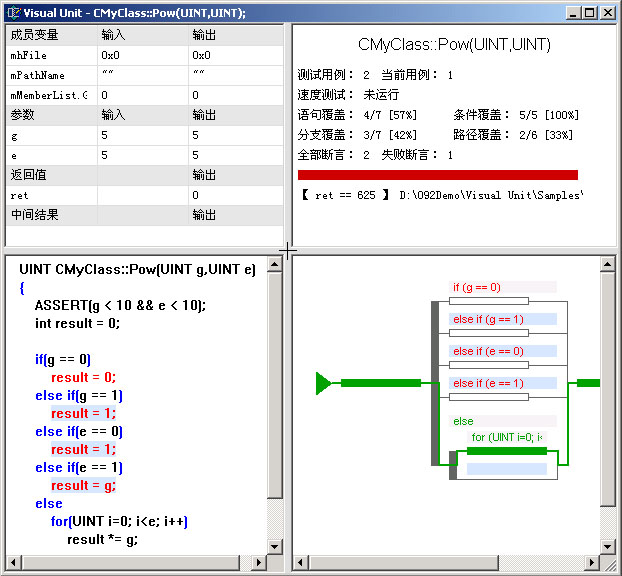
Task: Click the '成员变量' header cell
Action: (52, 35)
